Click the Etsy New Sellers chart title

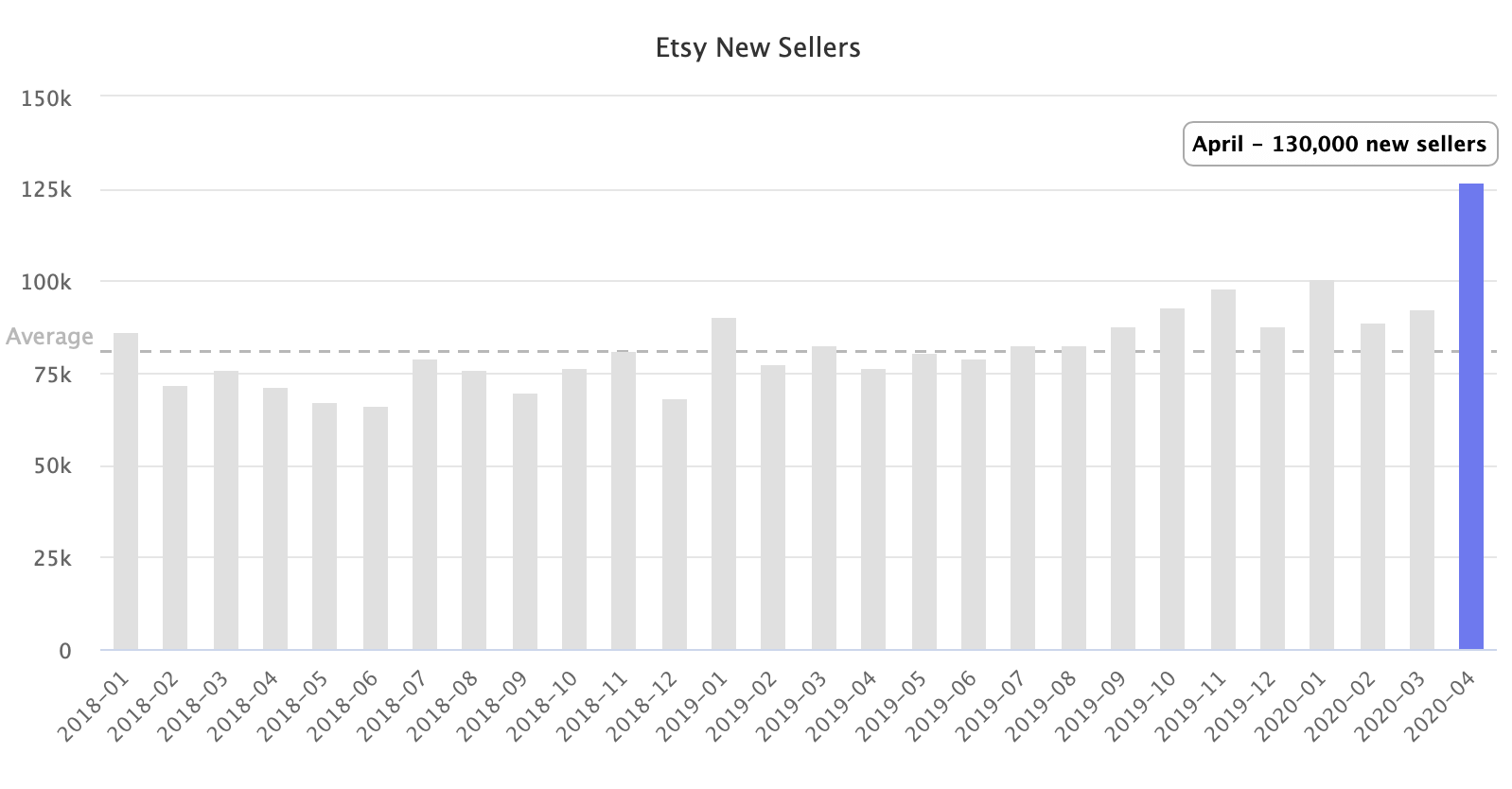pos(758,48)
